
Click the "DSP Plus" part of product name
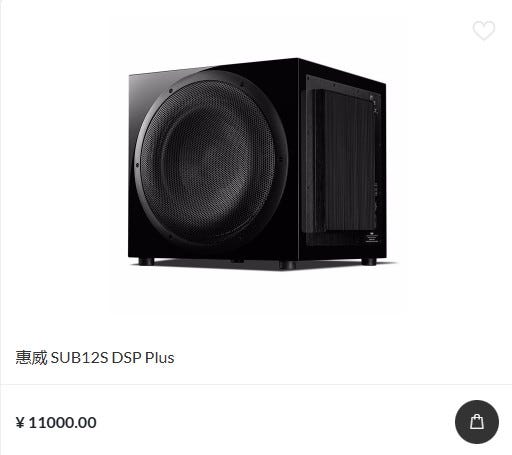point(143,358)
